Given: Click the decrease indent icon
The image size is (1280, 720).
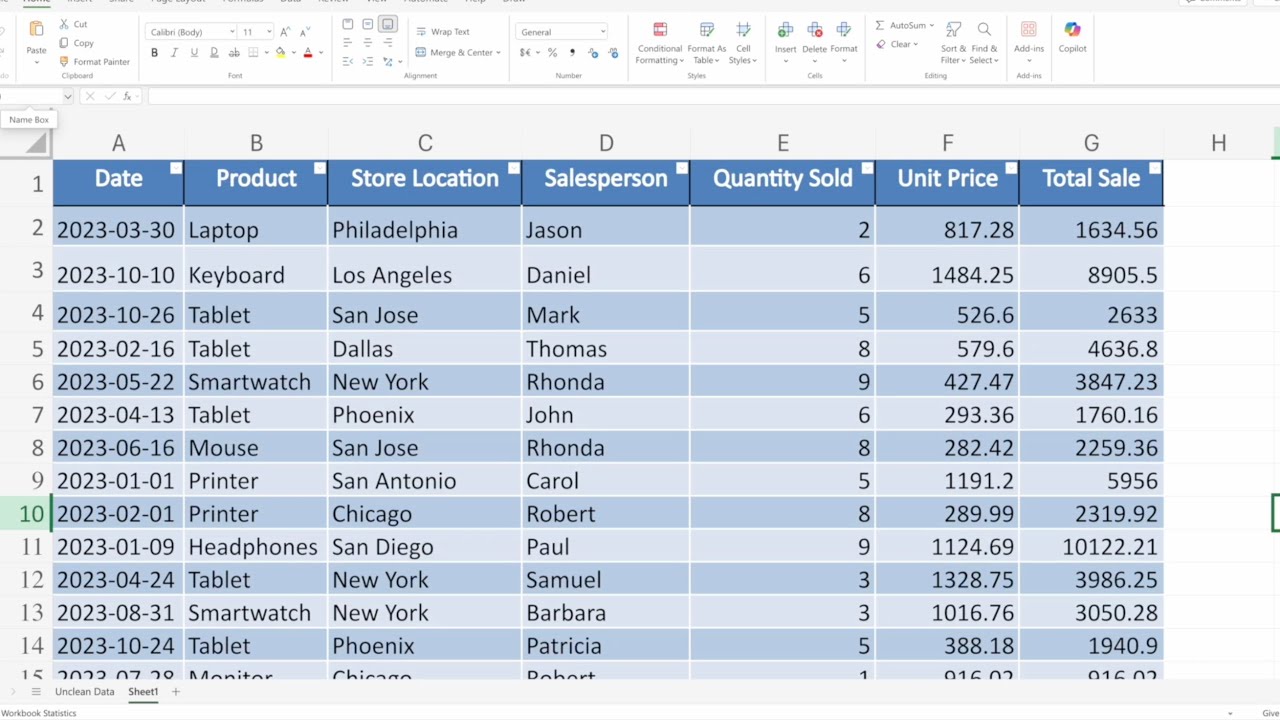Looking at the screenshot, I should click(x=348, y=62).
